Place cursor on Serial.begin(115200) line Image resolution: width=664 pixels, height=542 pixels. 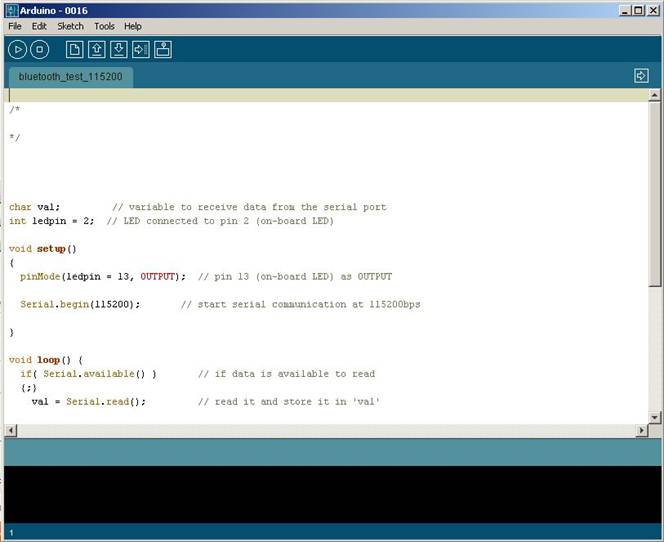coord(80,304)
